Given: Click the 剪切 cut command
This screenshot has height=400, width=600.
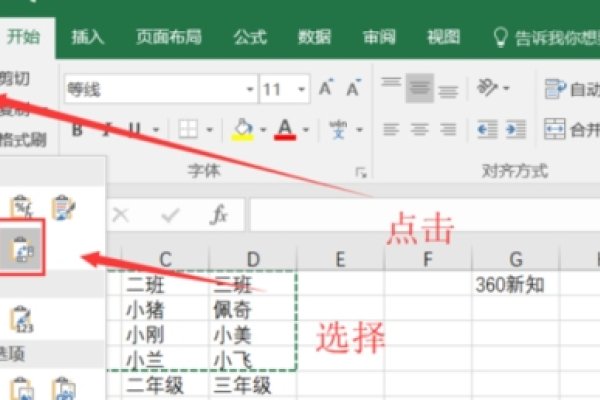Looking at the screenshot, I should tap(15, 78).
